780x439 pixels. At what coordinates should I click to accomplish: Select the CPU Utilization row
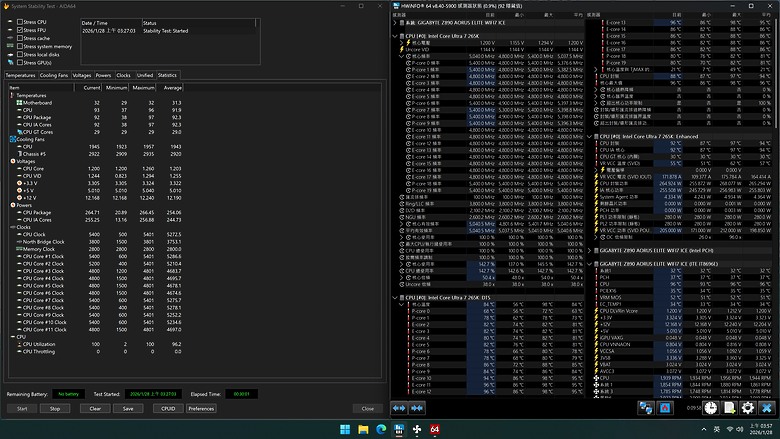coord(96,344)
